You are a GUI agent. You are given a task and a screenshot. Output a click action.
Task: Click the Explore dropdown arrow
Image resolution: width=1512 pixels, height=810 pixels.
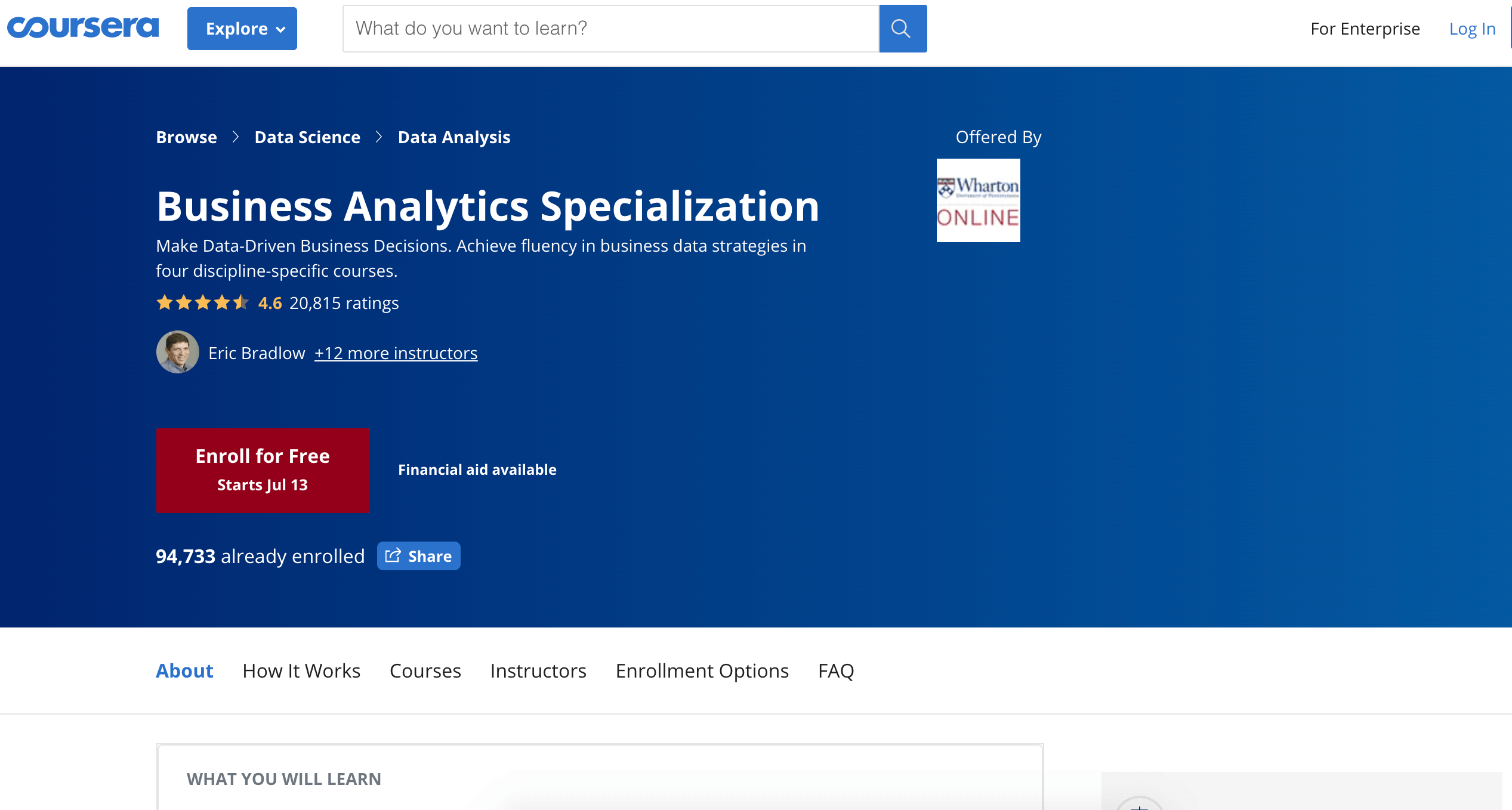point(281,29)
